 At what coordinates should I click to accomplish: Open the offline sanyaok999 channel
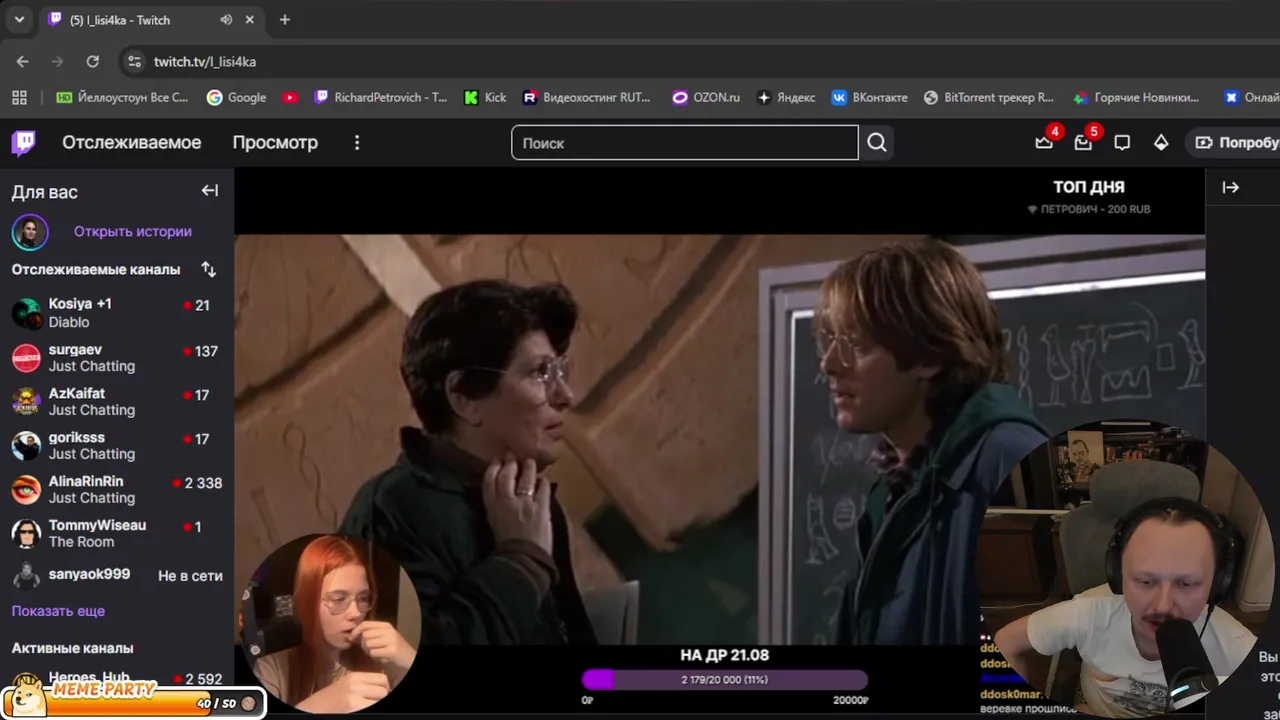[117, 575]
